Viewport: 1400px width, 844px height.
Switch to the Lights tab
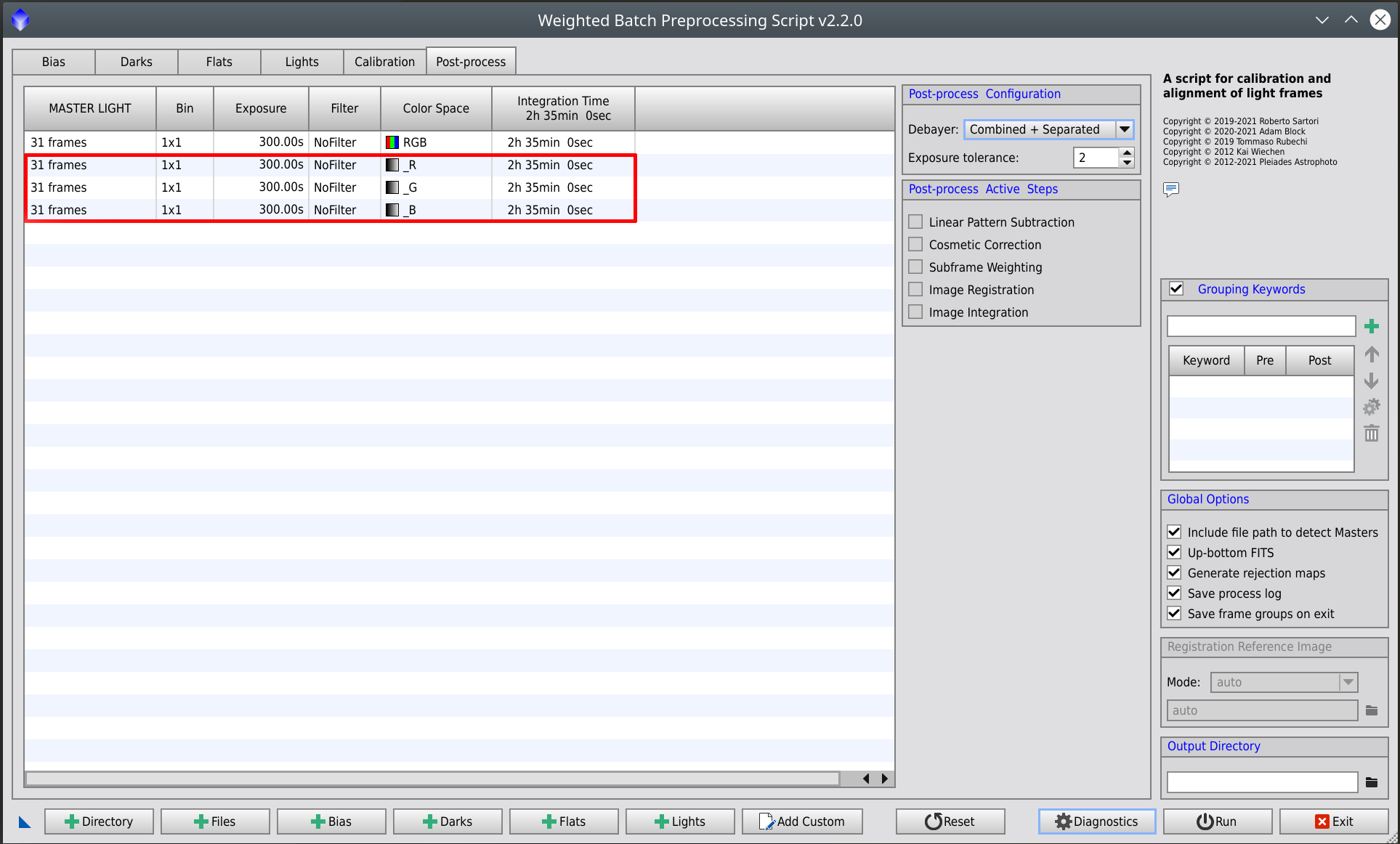302,62
